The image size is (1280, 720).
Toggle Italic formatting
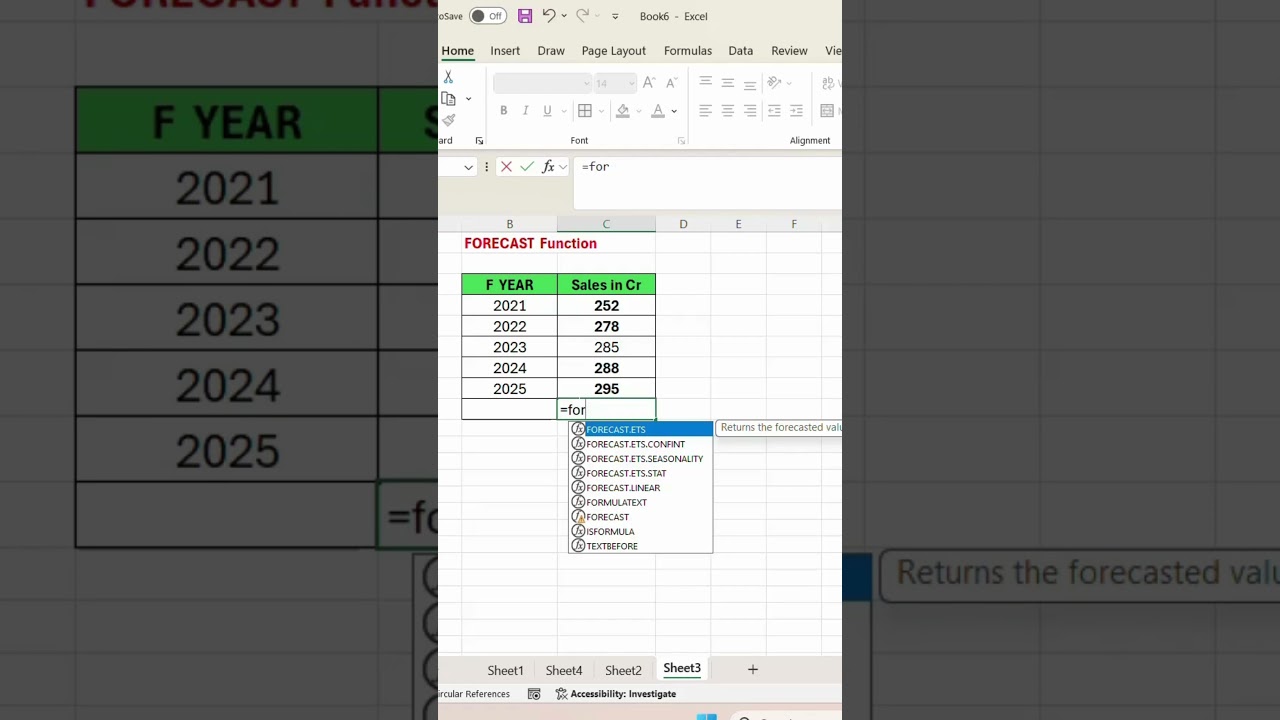click(x=525, y=111)
